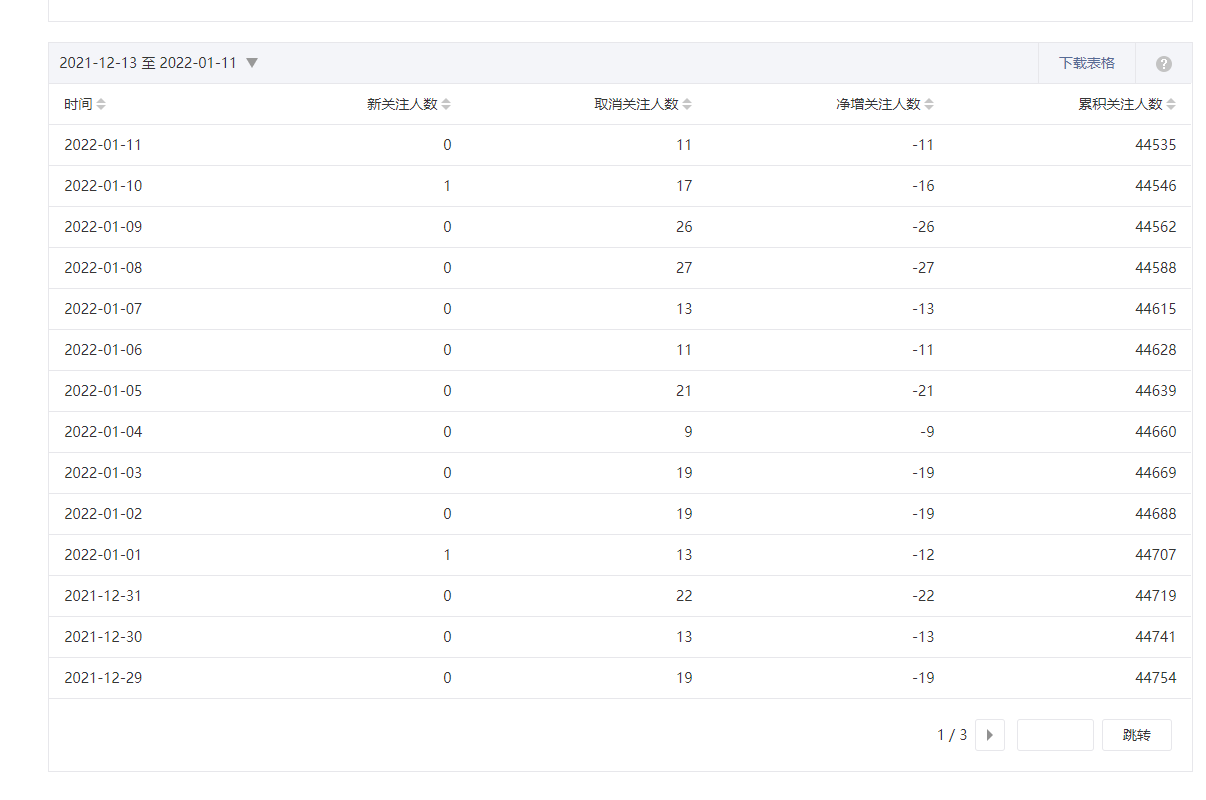Screen dimensions: 1206x800
Task: Expand the 2021-12-13 至 2022-01-11 date range dropdown
Action: [x=252, y=63]
